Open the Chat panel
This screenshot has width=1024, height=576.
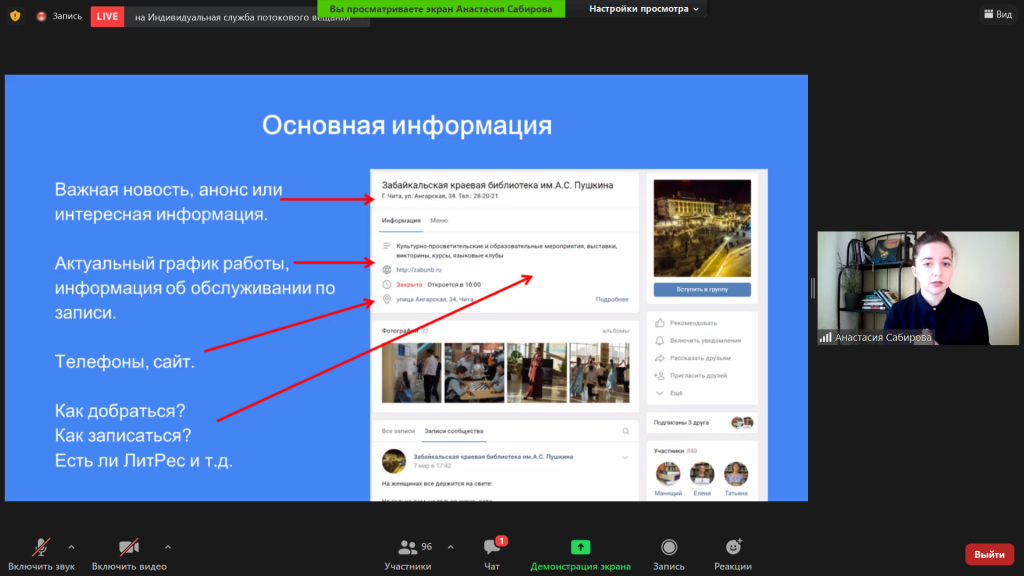[492, 547]
